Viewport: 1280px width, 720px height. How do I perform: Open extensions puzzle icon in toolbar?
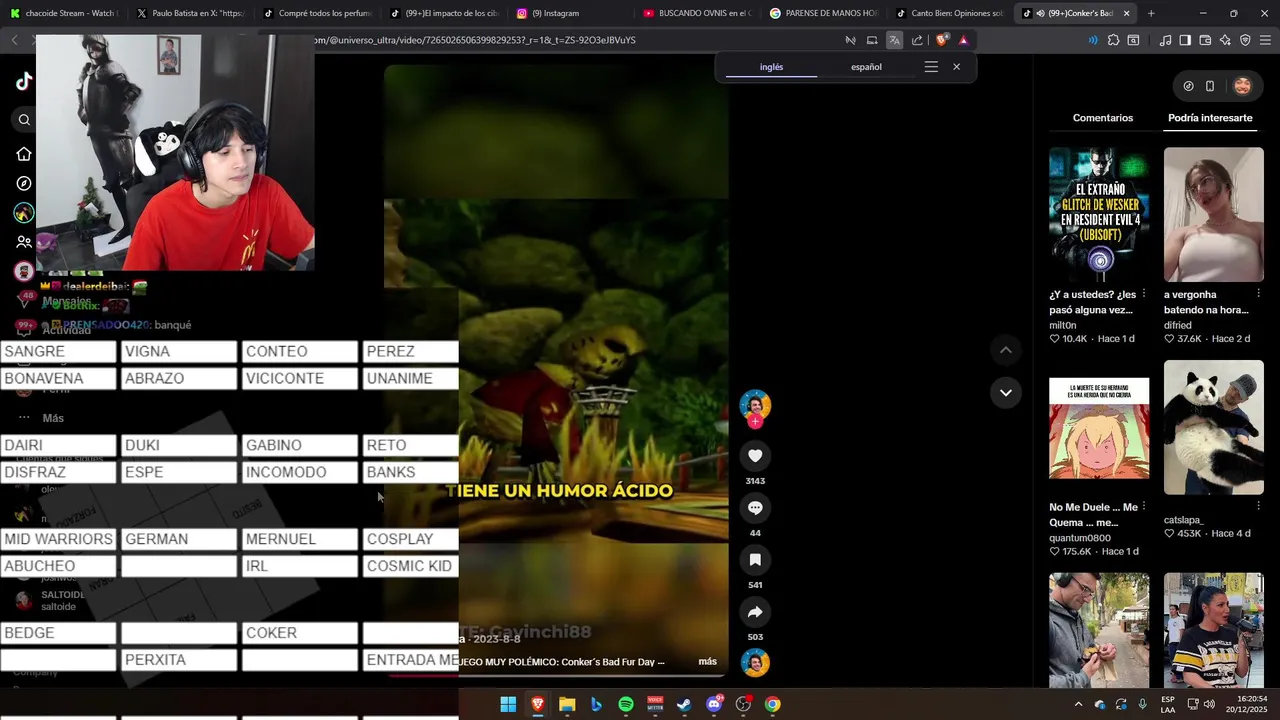pyautogui.click(x=1113, y=40)
